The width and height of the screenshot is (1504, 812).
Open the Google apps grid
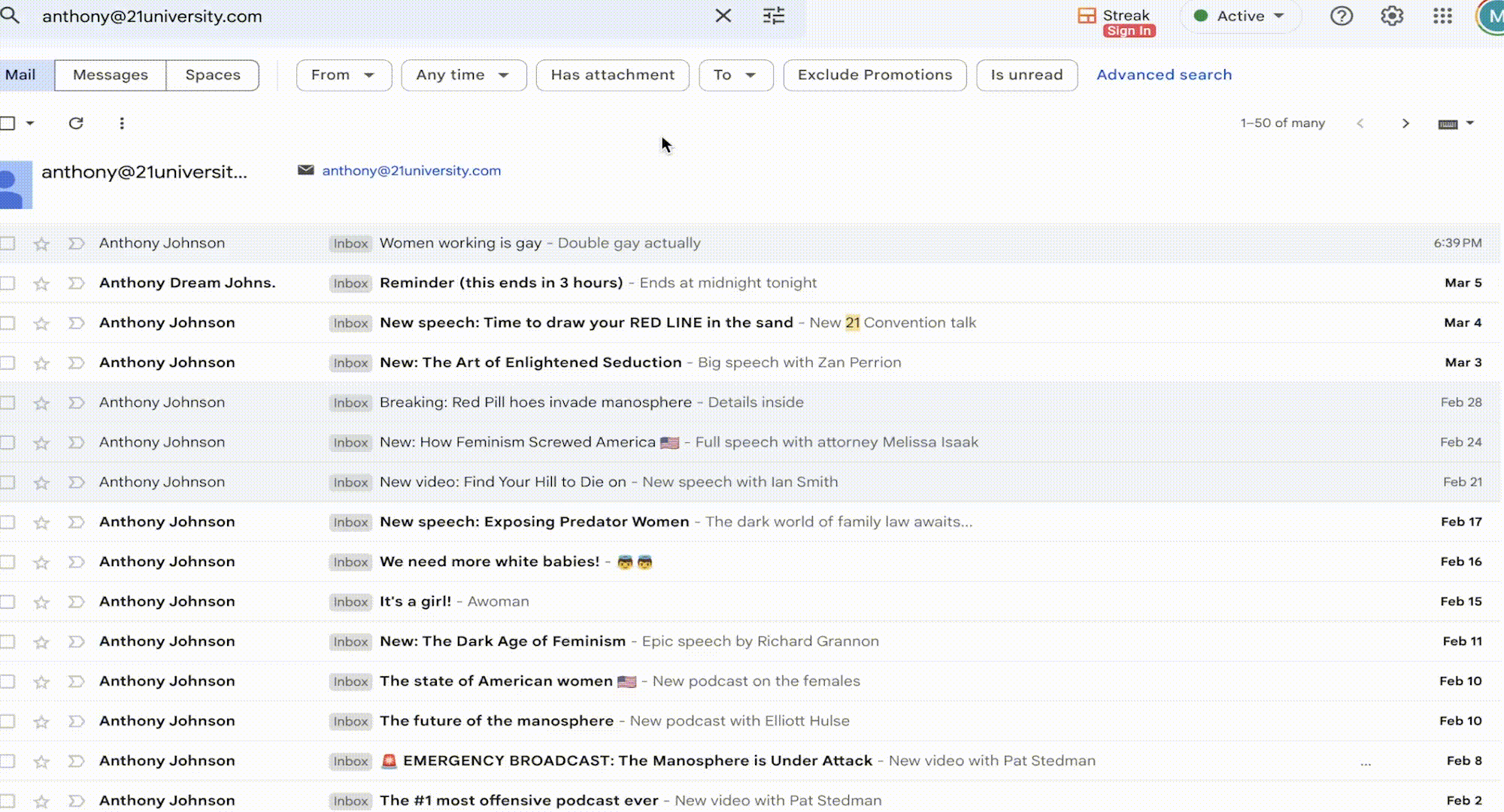tap(1442, 16)
